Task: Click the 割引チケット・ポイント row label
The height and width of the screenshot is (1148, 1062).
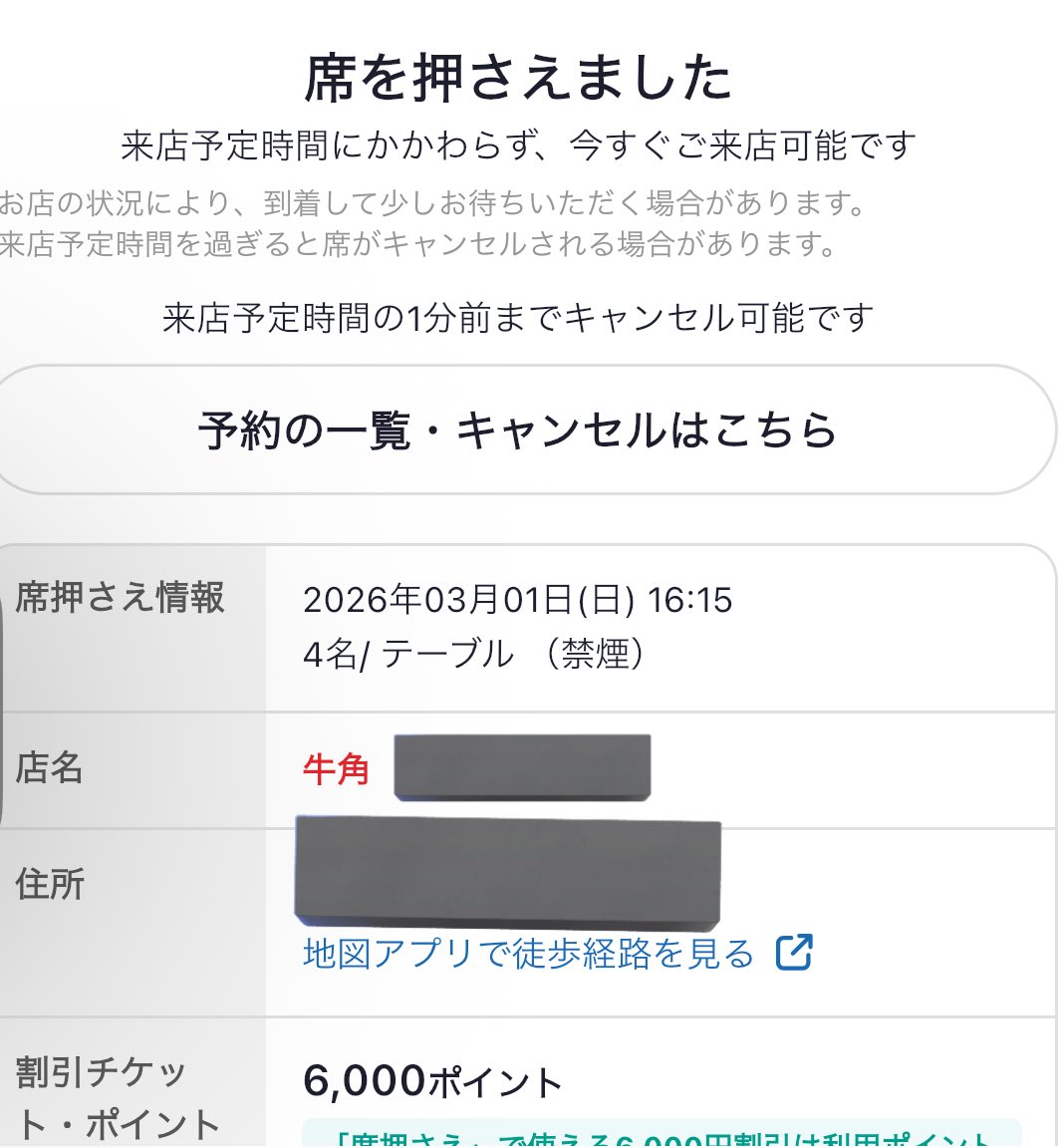Action: tap(118, 1097)
